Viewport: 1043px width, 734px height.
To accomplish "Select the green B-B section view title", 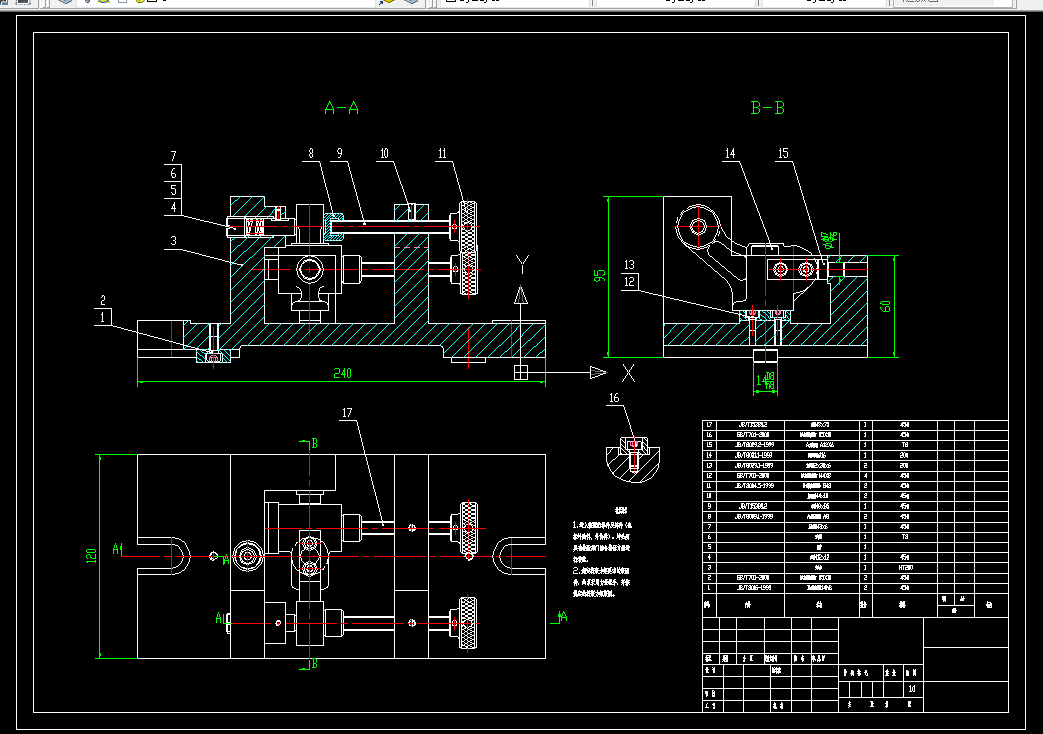I will 768,108.
